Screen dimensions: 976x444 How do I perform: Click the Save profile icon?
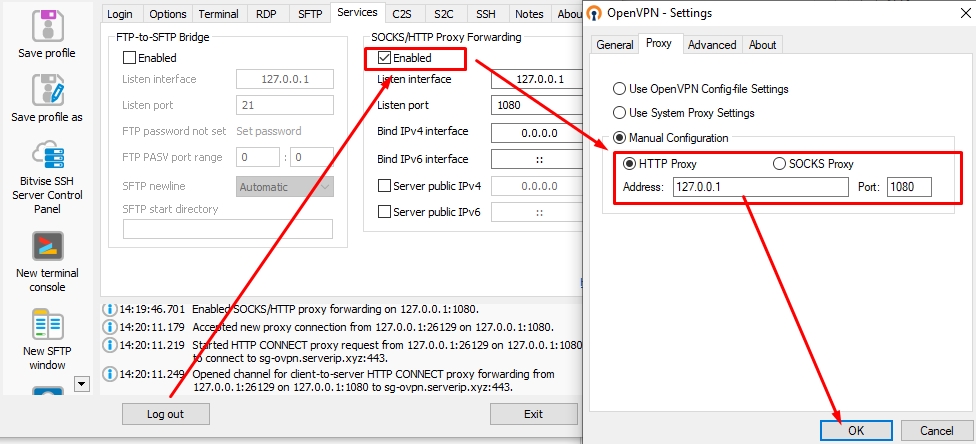coord(48,25)
